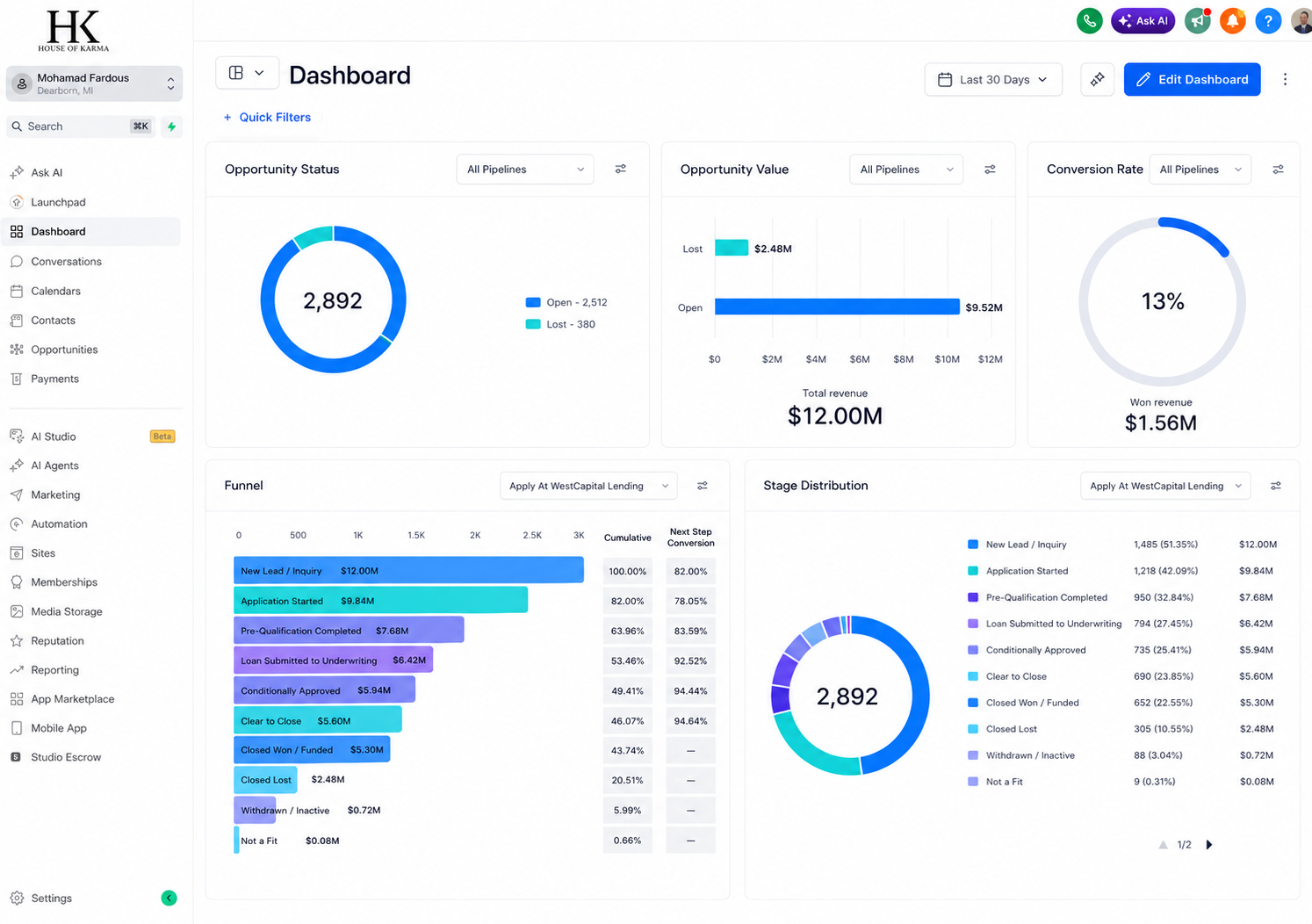
Task: Click the '1,218 (42.09%)' value in Stage Distribution
Action: coord(1165,571)
